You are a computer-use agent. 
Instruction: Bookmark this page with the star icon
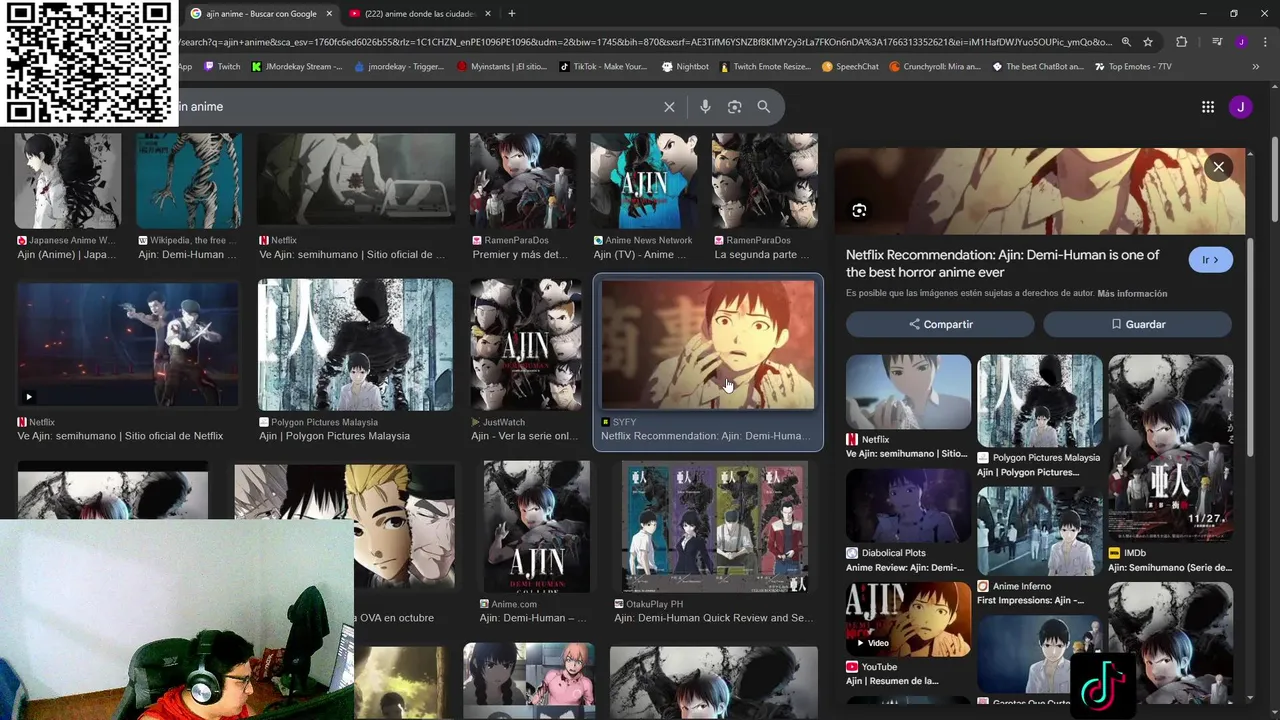(x=1148, y=42)
